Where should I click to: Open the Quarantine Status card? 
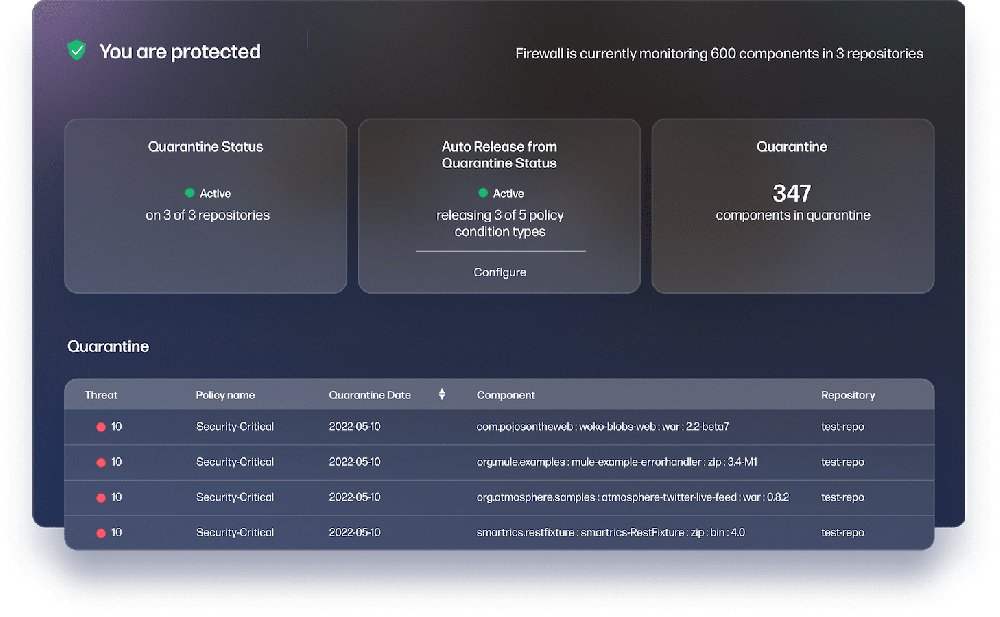coord(205,205)
